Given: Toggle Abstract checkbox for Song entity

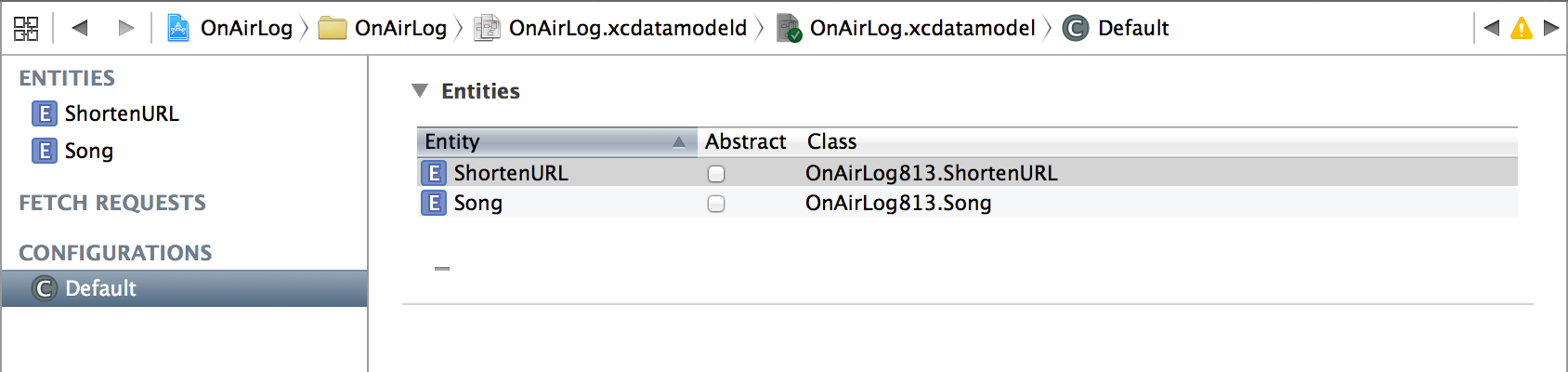Looking at the screenshot, I should [x=716, y=204].
